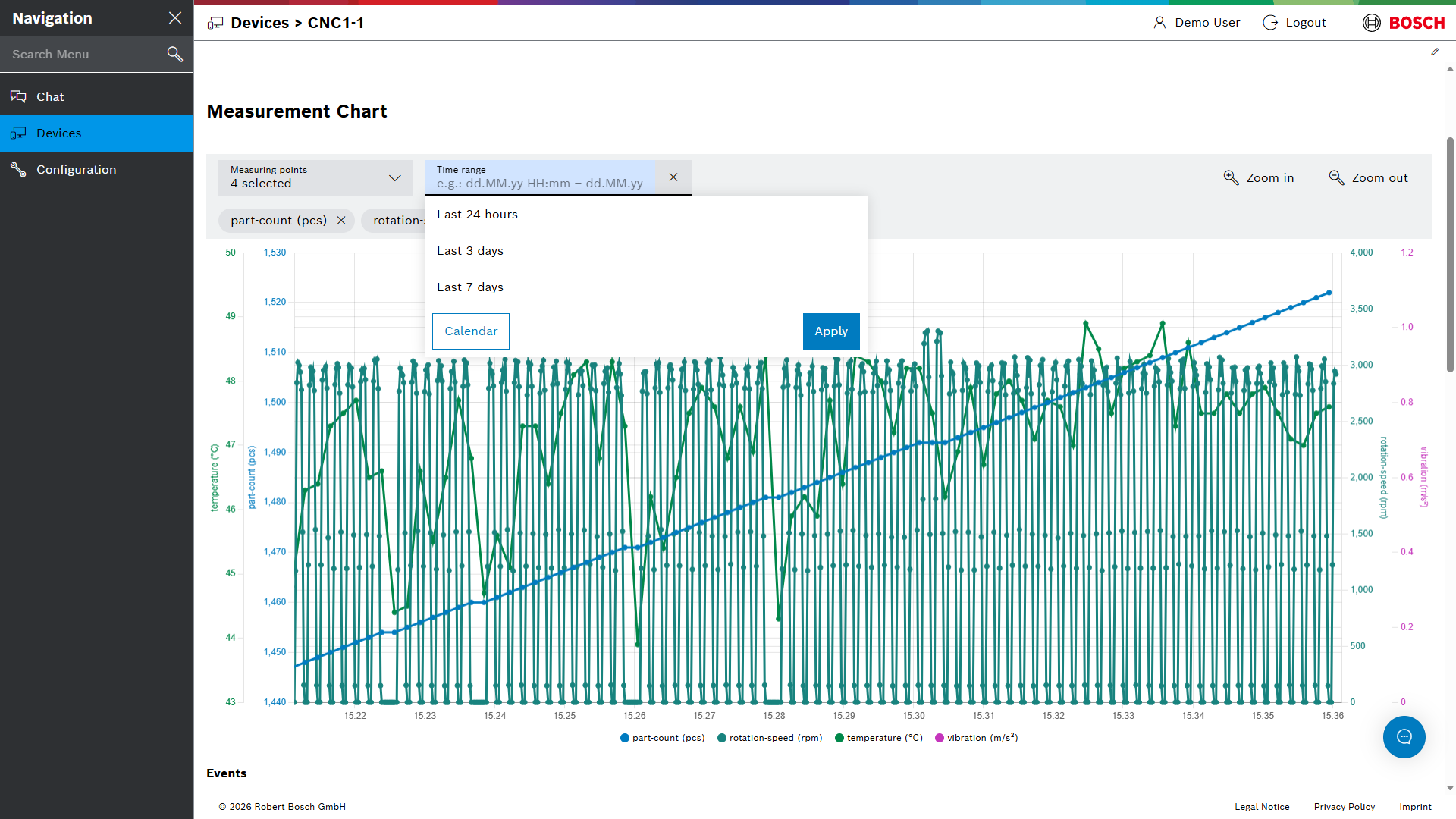Click the devices breadcrumb icon
Screen dimensions: 1456x819
(x=215, y=24)
